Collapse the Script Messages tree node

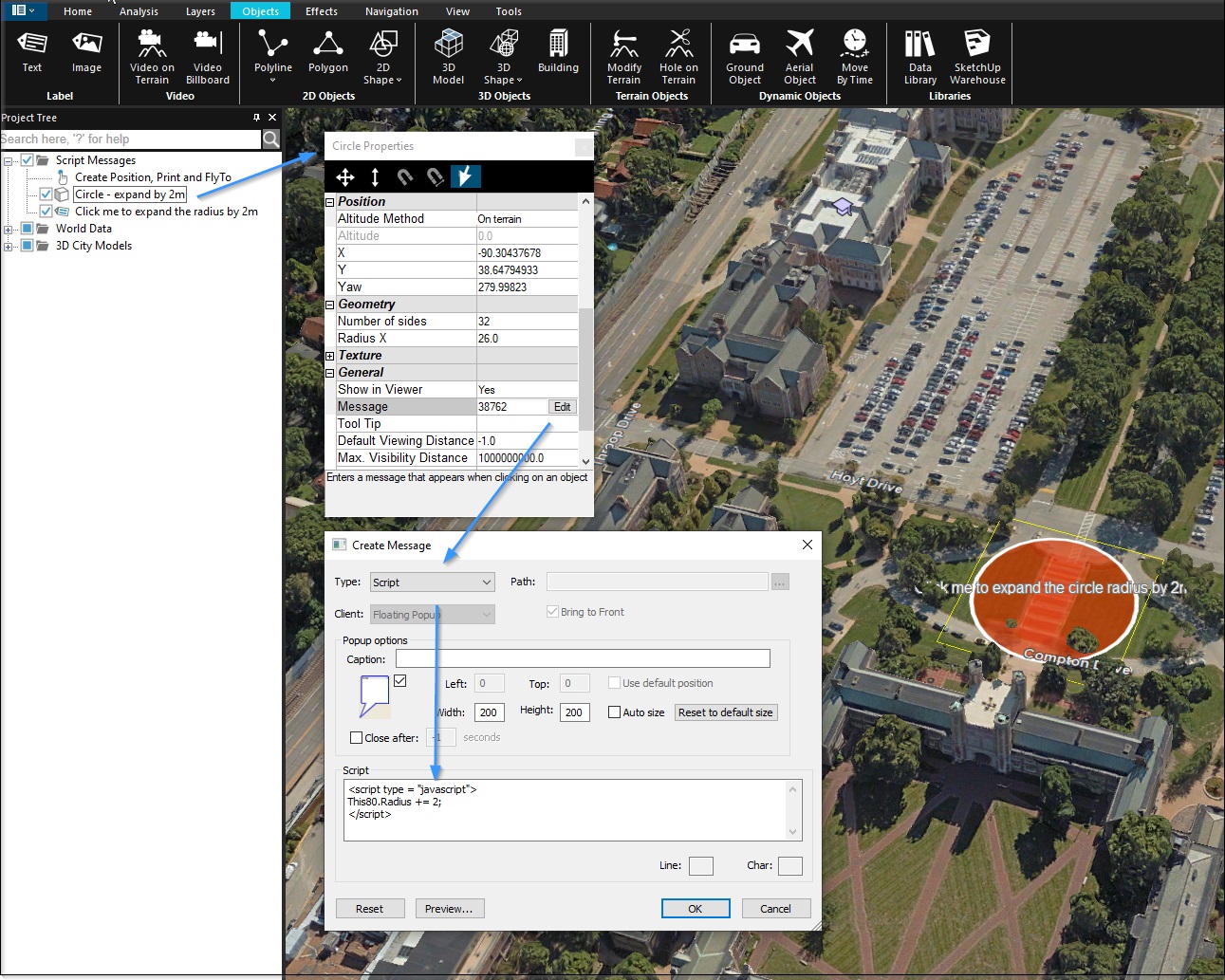8,160
